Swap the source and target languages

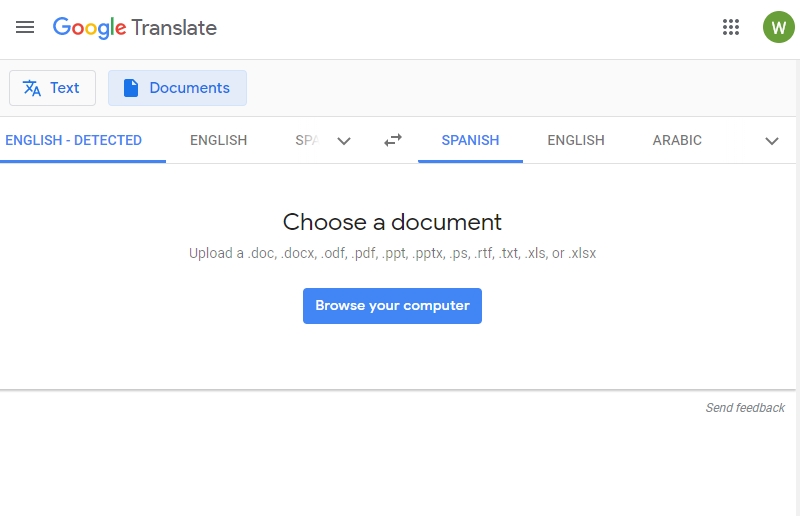pos(393,141)
